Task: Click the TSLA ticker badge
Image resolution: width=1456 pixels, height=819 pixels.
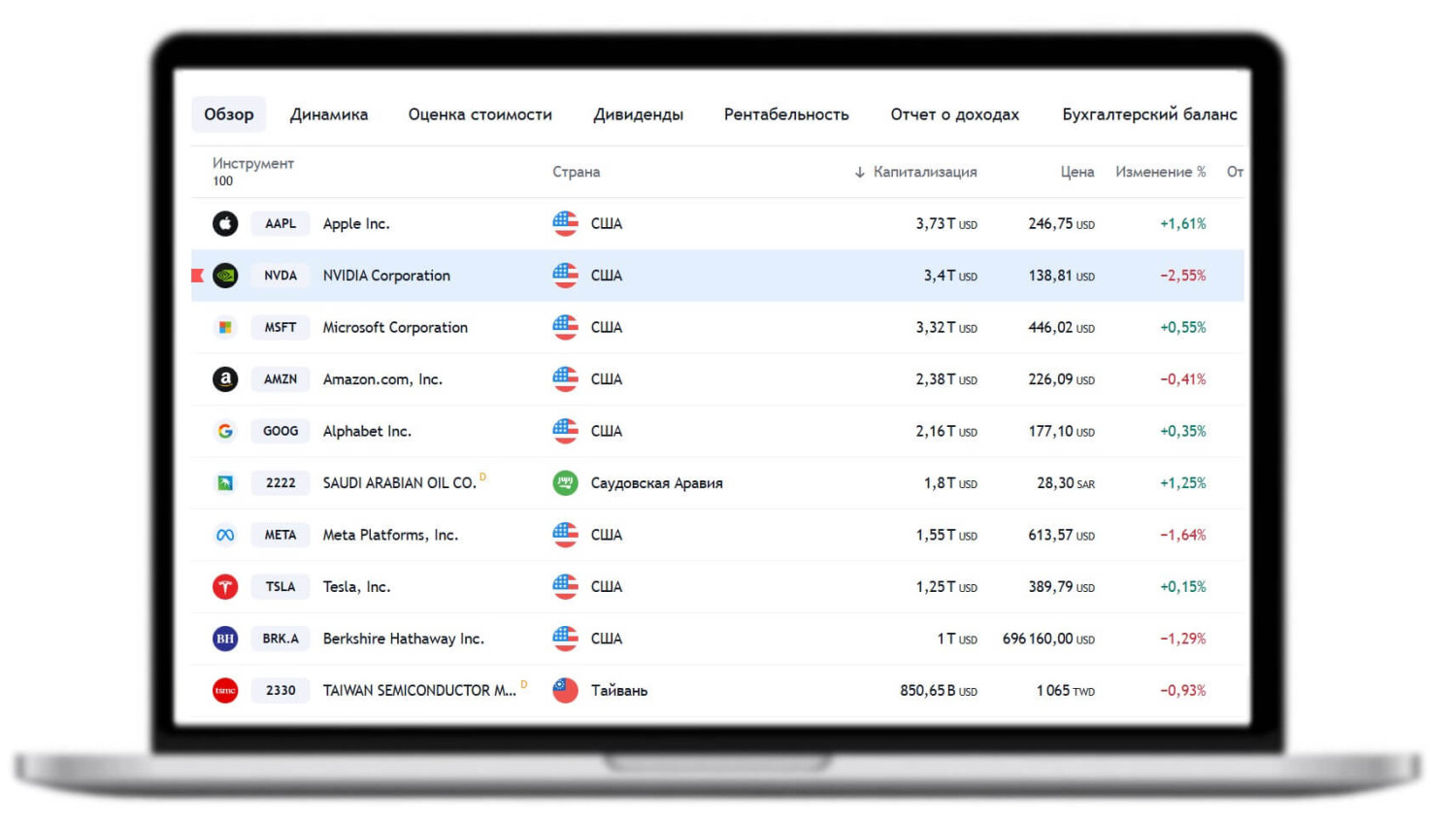Action: click(281, 587)
